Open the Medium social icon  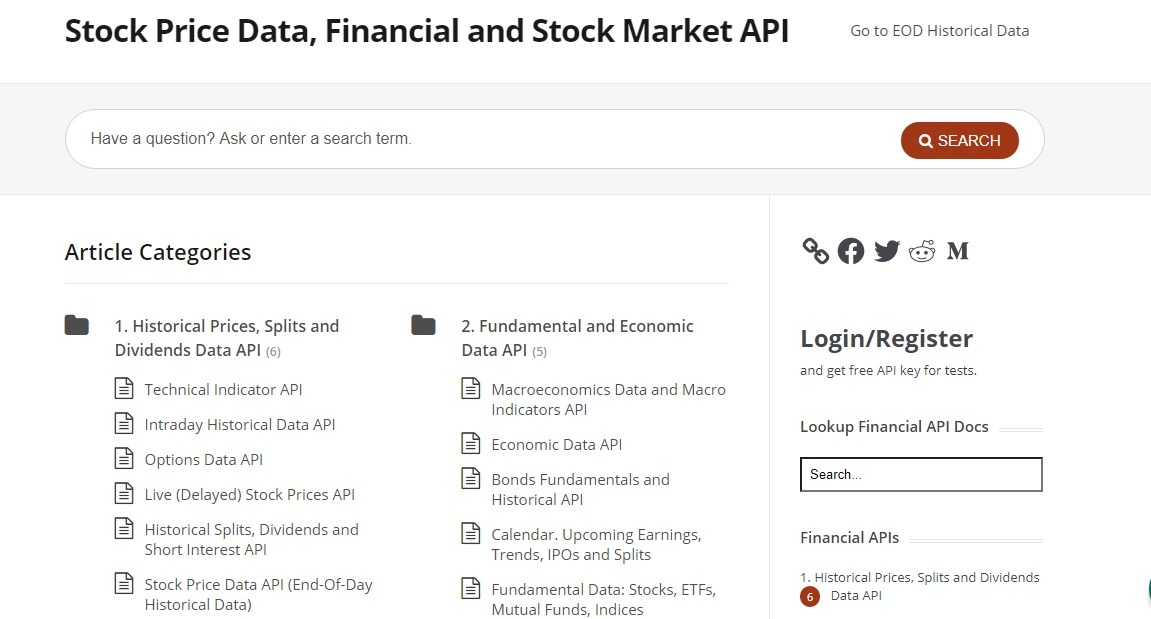958,251
